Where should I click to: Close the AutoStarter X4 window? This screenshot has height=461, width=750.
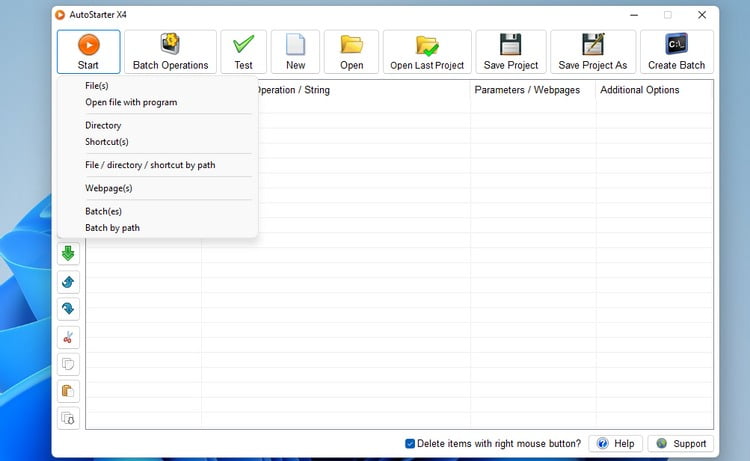coord(702,15)
